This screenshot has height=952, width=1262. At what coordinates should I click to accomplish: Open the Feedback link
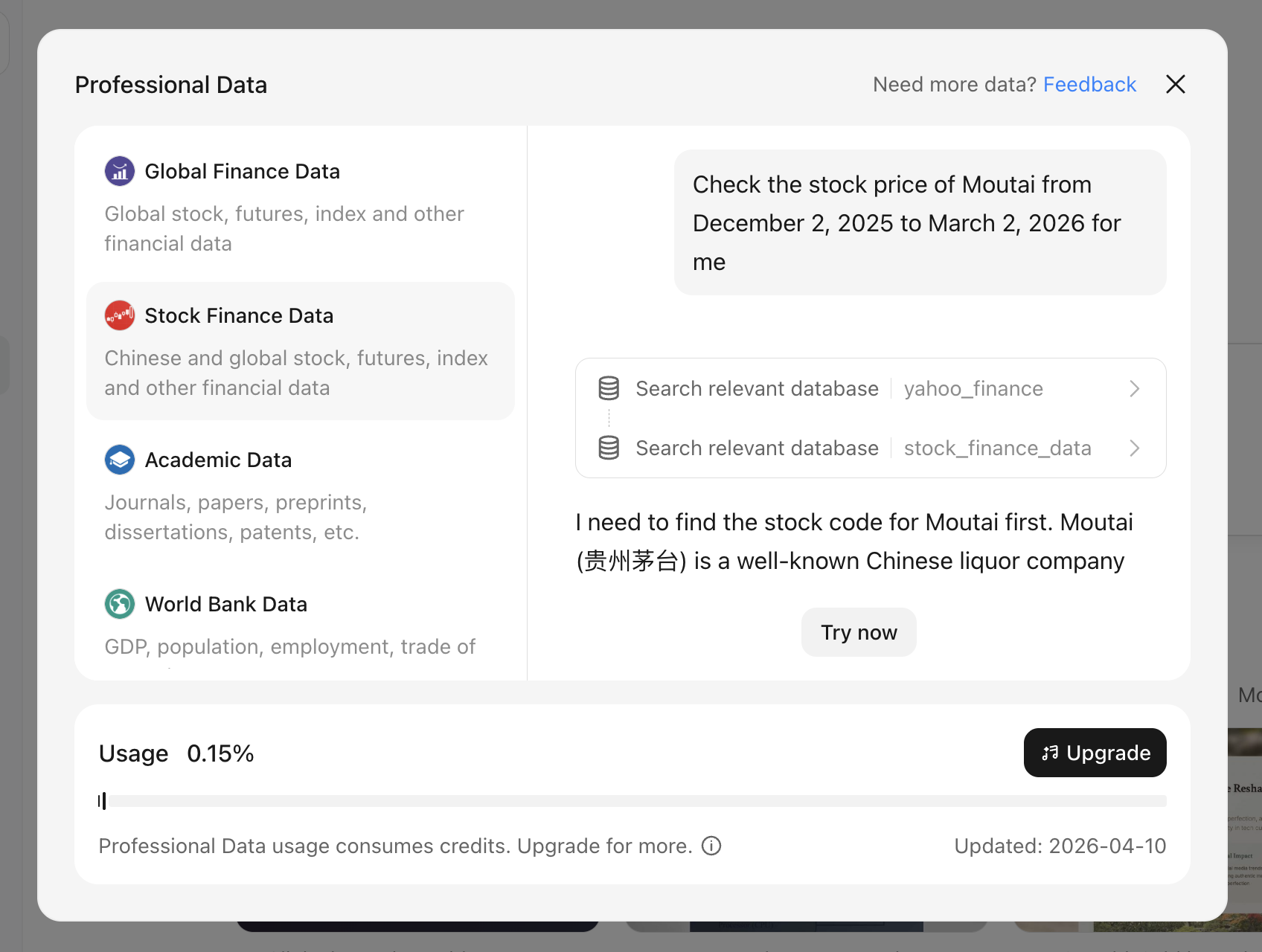click(1089, 84)
